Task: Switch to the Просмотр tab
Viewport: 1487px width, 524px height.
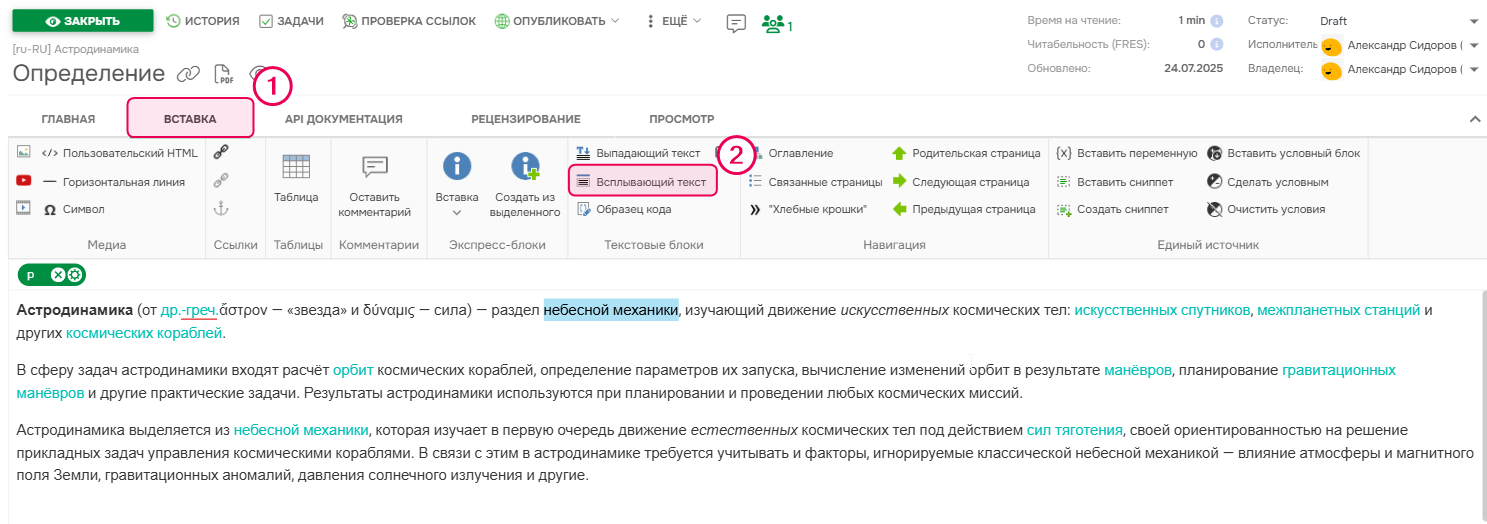Action: [x=682, y=119]
